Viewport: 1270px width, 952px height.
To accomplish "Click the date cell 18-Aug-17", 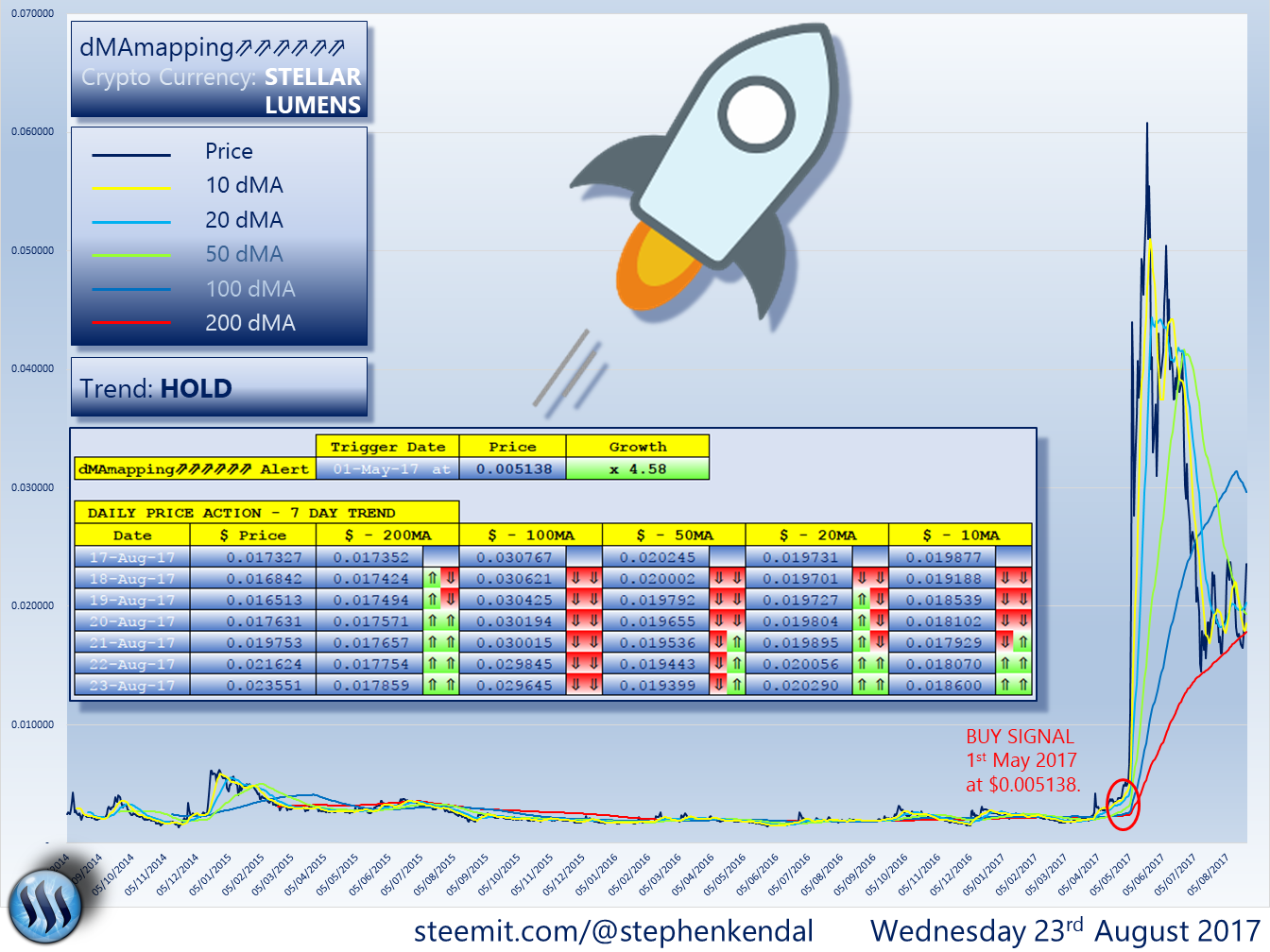I will [x=132, y=579].
